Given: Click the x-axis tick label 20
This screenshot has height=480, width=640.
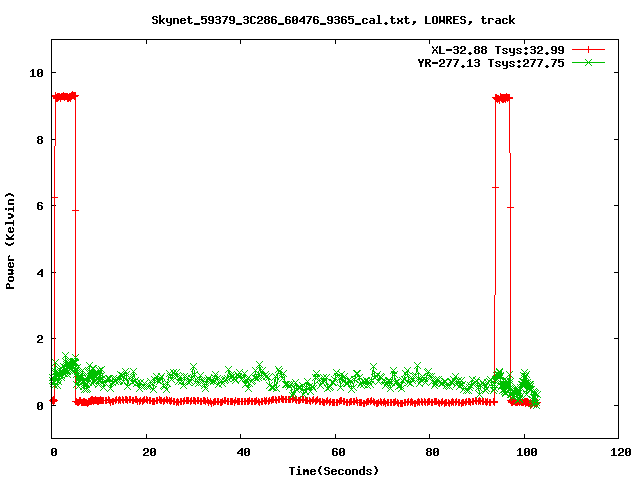Looking at the screenshot, I should (149, 452).
